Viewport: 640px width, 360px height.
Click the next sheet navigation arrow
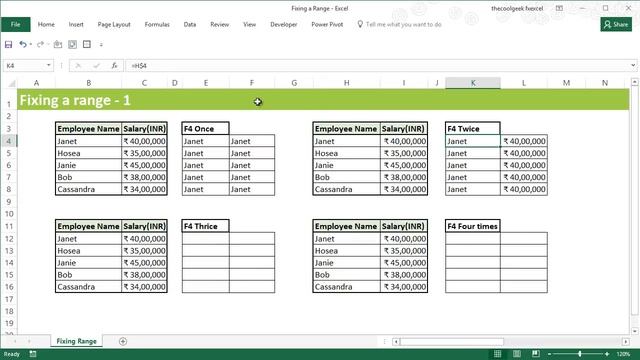point(29,341)
